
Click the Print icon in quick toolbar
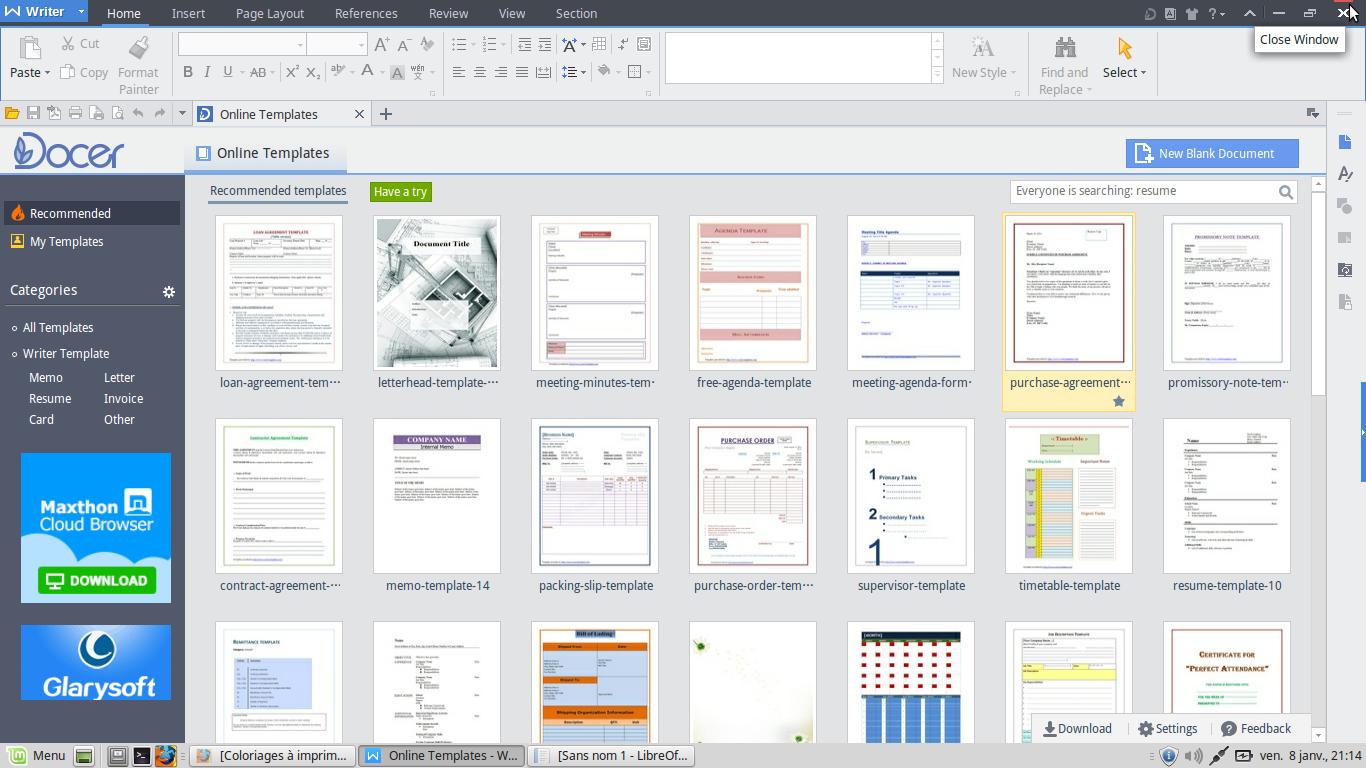coord(75,114)
